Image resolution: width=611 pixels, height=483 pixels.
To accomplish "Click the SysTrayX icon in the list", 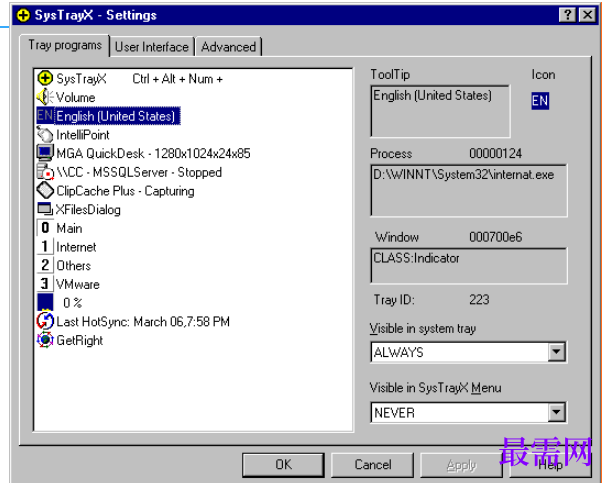I will (x=45, y=78).
